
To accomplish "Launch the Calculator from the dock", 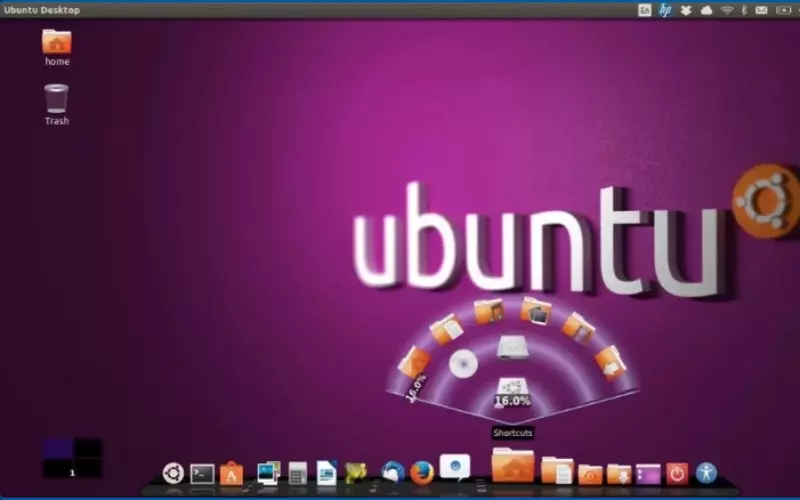I will tap(297, 473).
